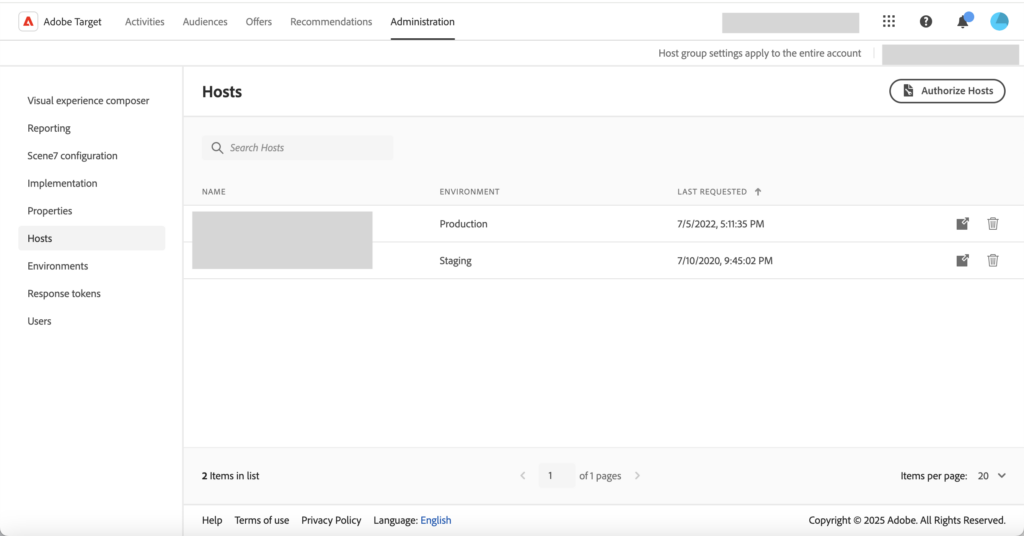
Task: Select the Production environment cell
Action: pyautogui.click(x=464, y=224)
